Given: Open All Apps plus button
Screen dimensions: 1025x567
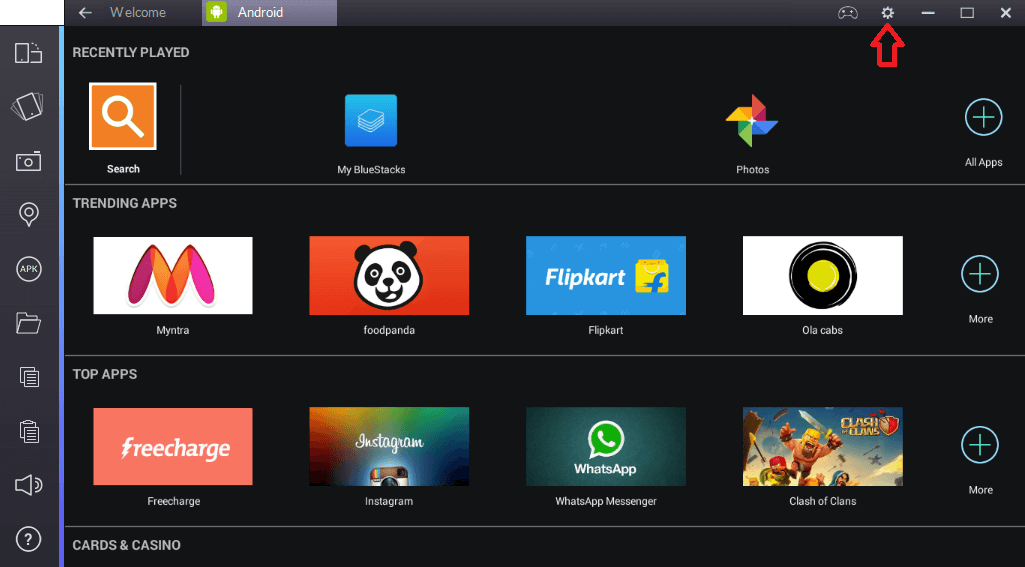Looking at the screenshot, I should click(x=983, y=117).
